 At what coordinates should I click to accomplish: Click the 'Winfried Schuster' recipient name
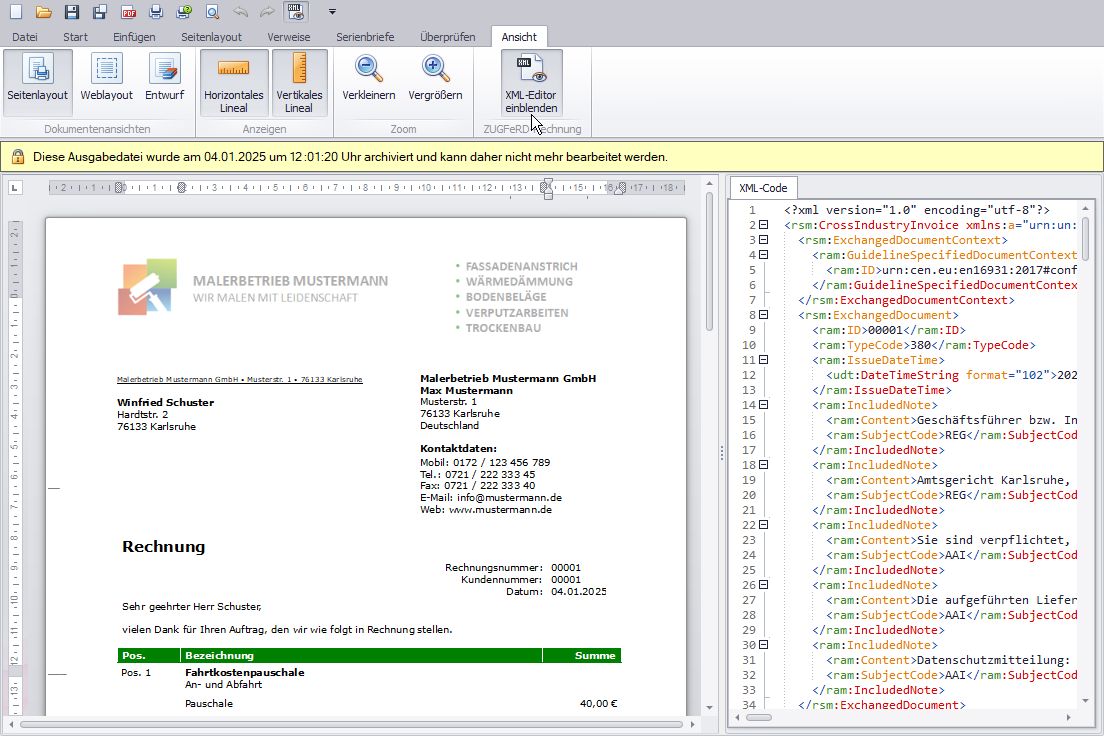tap(165, 403)
